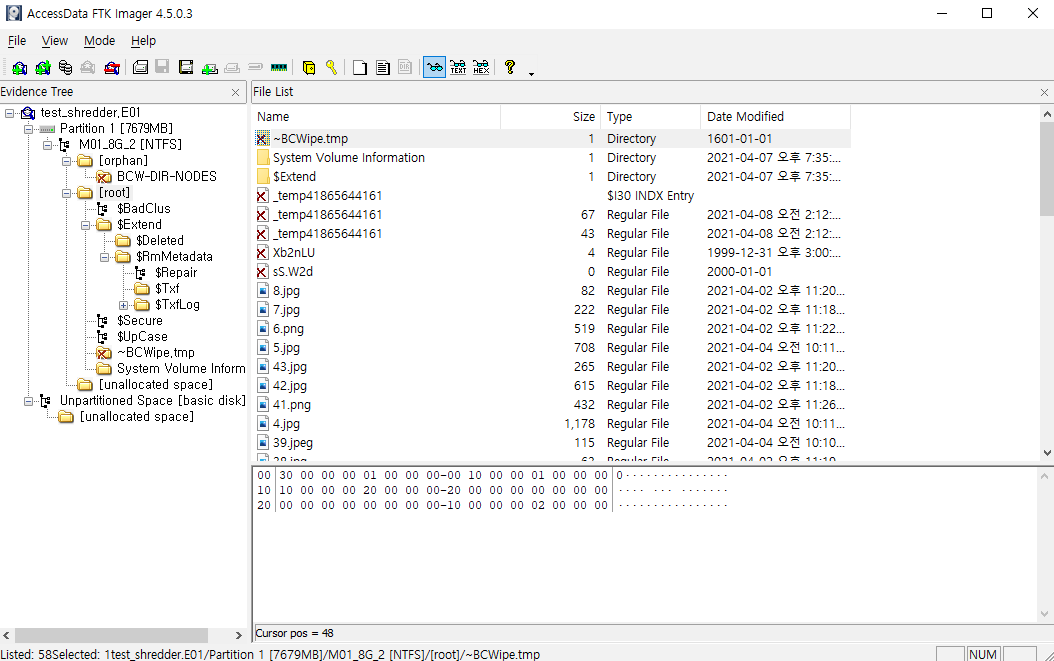The image size is (1054, 661).
Task: Open Image Mounting toolbar icon
Action: 65,67
